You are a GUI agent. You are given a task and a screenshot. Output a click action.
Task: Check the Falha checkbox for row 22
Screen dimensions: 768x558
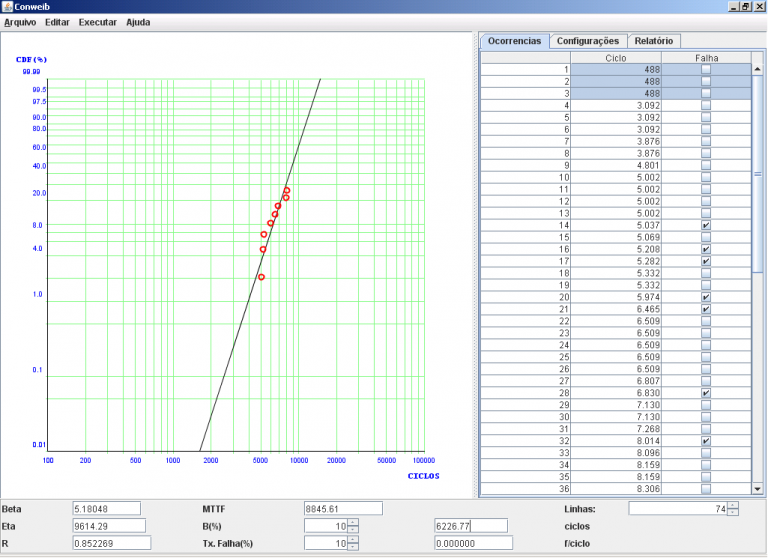click(x=706, y=322)
